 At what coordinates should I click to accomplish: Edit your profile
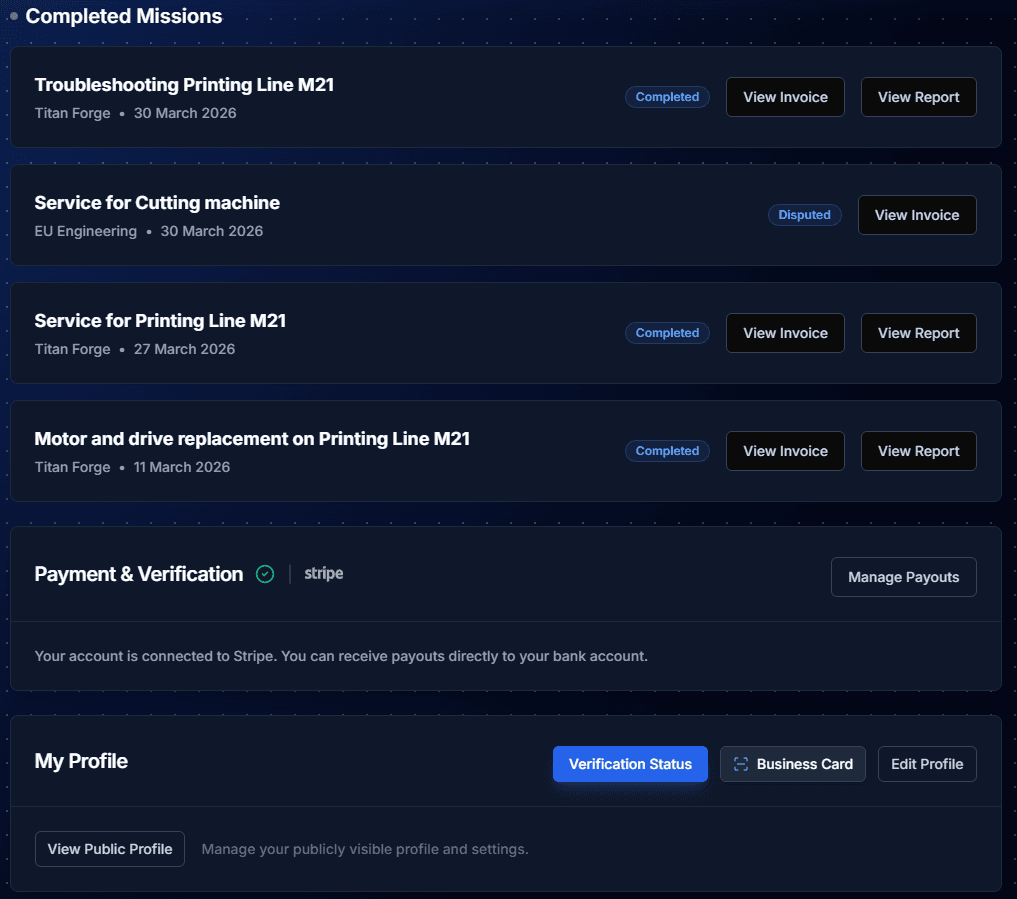(x=927, y=763)
